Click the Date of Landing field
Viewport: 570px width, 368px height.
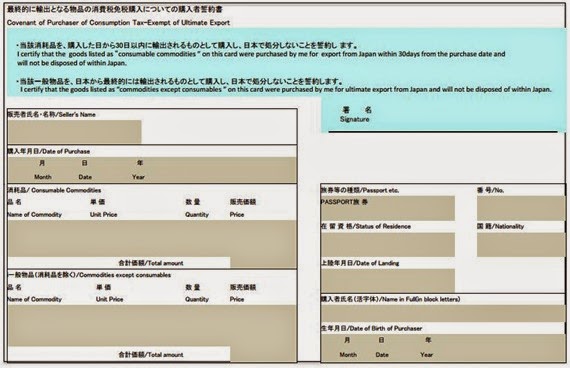tap(388, 280)
